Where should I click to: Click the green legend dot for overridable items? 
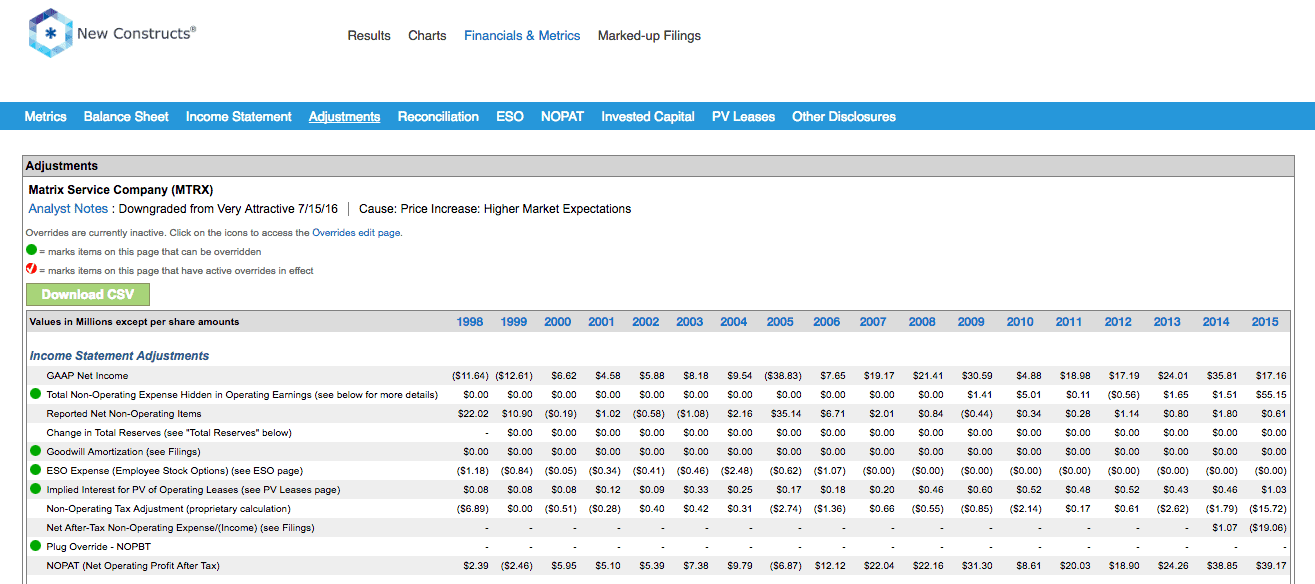[x=32, y=252]
